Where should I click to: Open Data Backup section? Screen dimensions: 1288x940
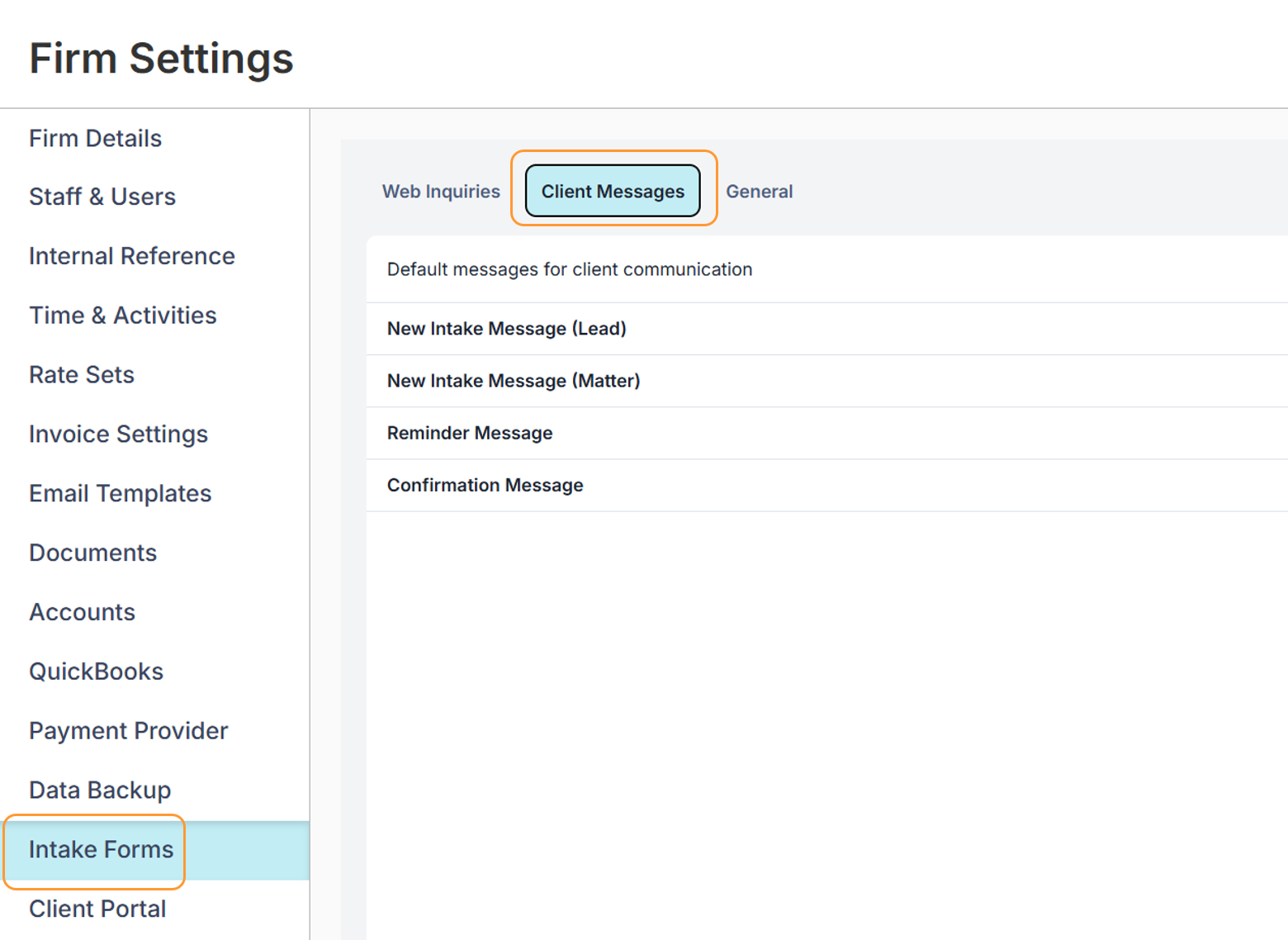(x=100, y=790)
